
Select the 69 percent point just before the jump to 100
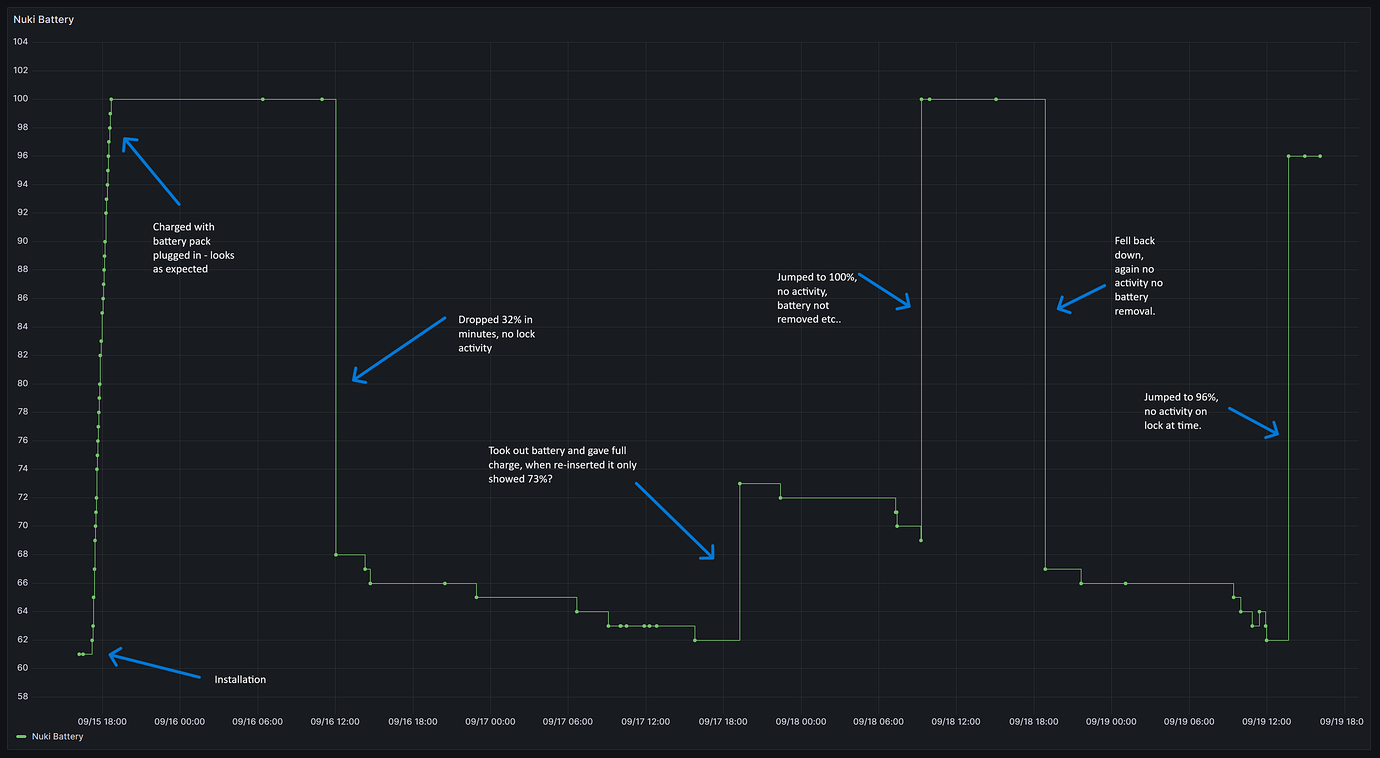[920, 540]
